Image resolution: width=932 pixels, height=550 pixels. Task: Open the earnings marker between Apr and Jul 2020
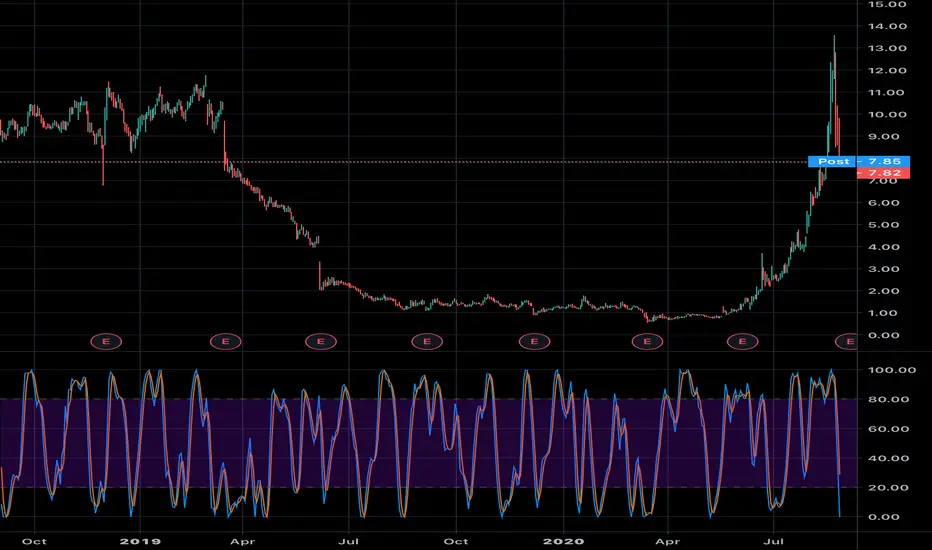coord(743,341)
